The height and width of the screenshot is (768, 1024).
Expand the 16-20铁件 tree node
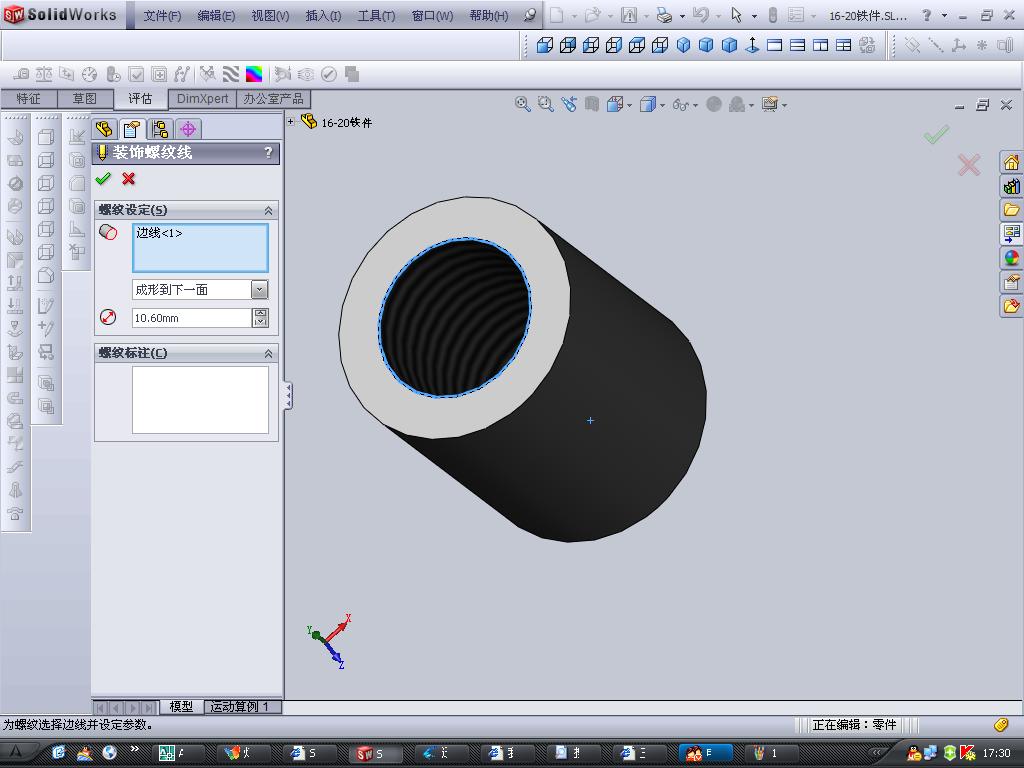point(291,122)
